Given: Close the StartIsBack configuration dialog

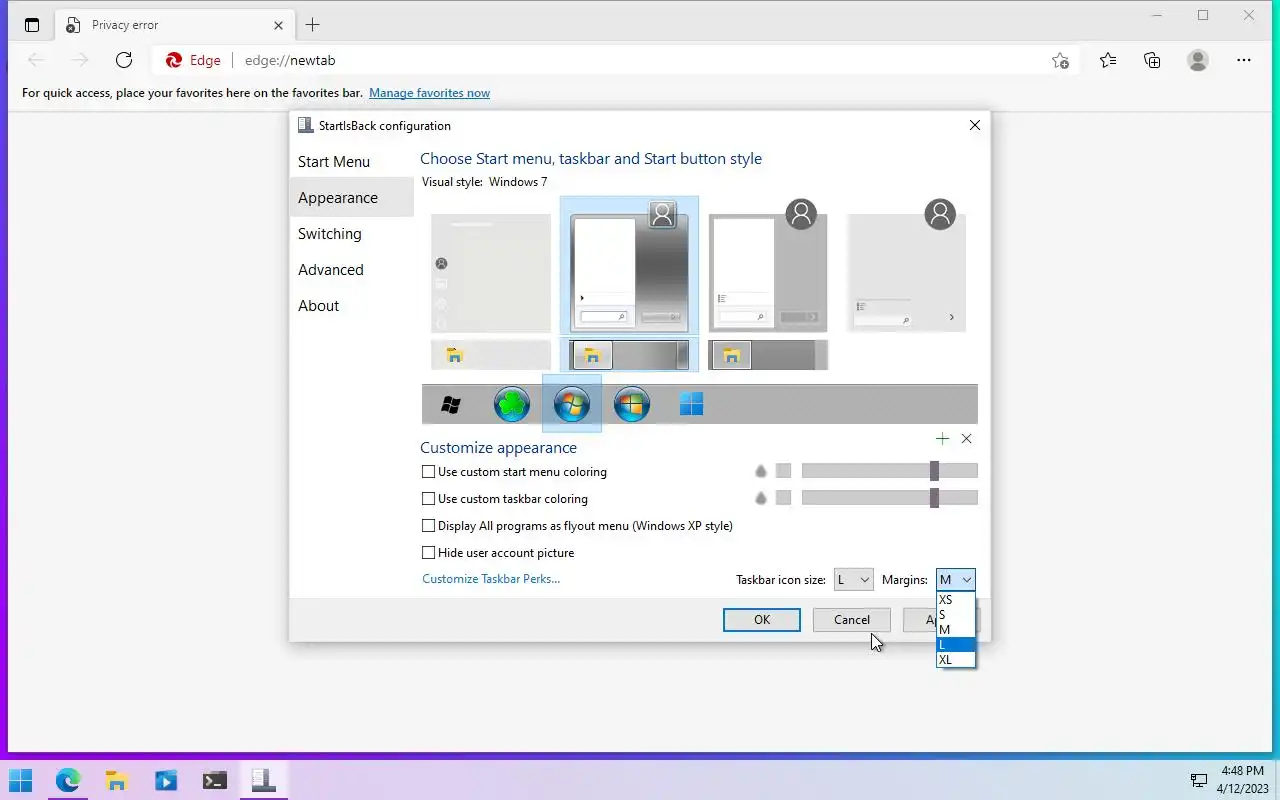Looking at the screenshot, I should [975, 125].
